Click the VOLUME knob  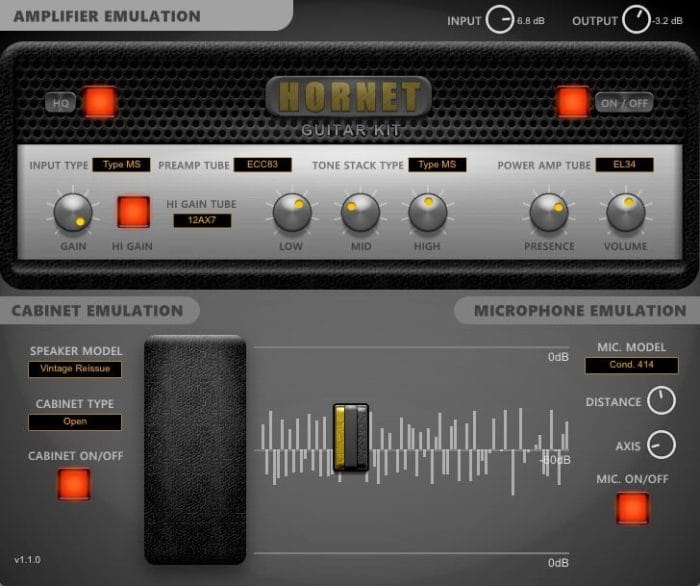coord(625,212)
